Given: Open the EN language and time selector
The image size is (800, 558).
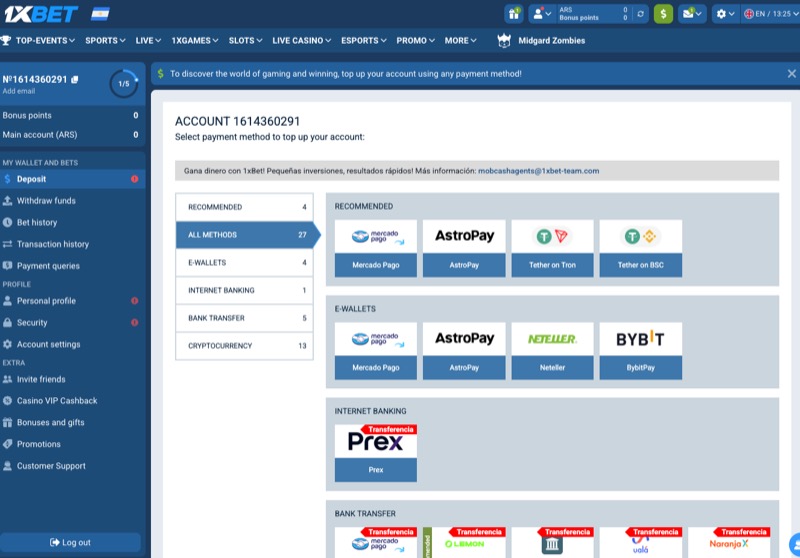Looking at the screenshot, I should click(771, 14).
